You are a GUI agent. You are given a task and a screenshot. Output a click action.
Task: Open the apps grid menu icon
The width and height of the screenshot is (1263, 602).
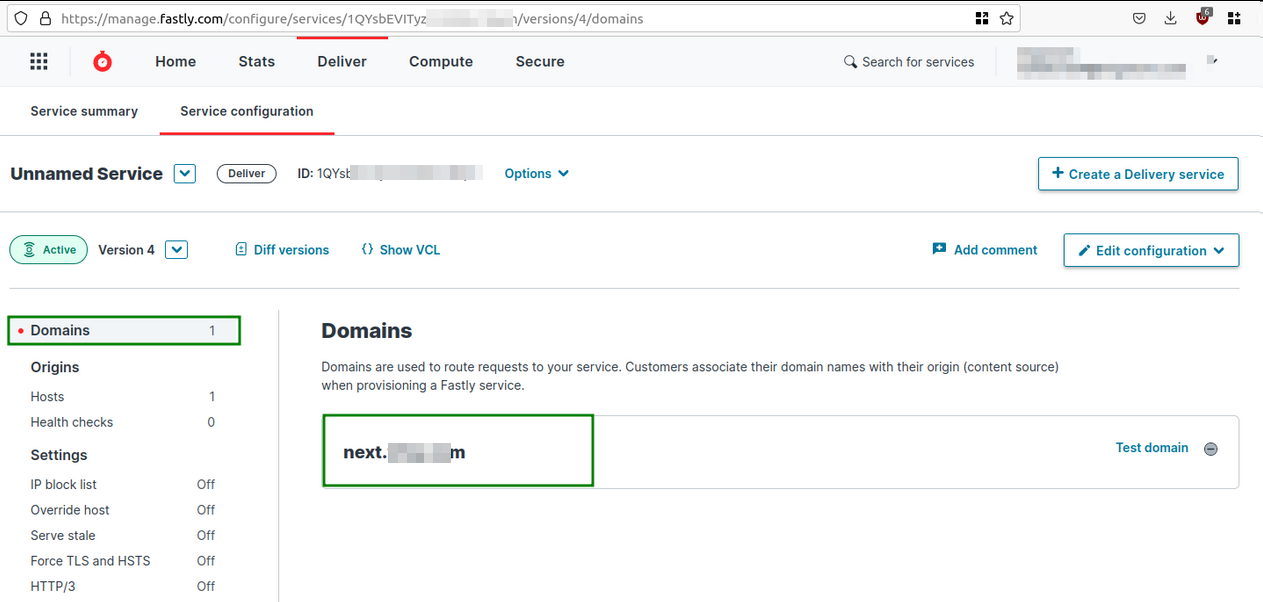[x=39, y=62]
